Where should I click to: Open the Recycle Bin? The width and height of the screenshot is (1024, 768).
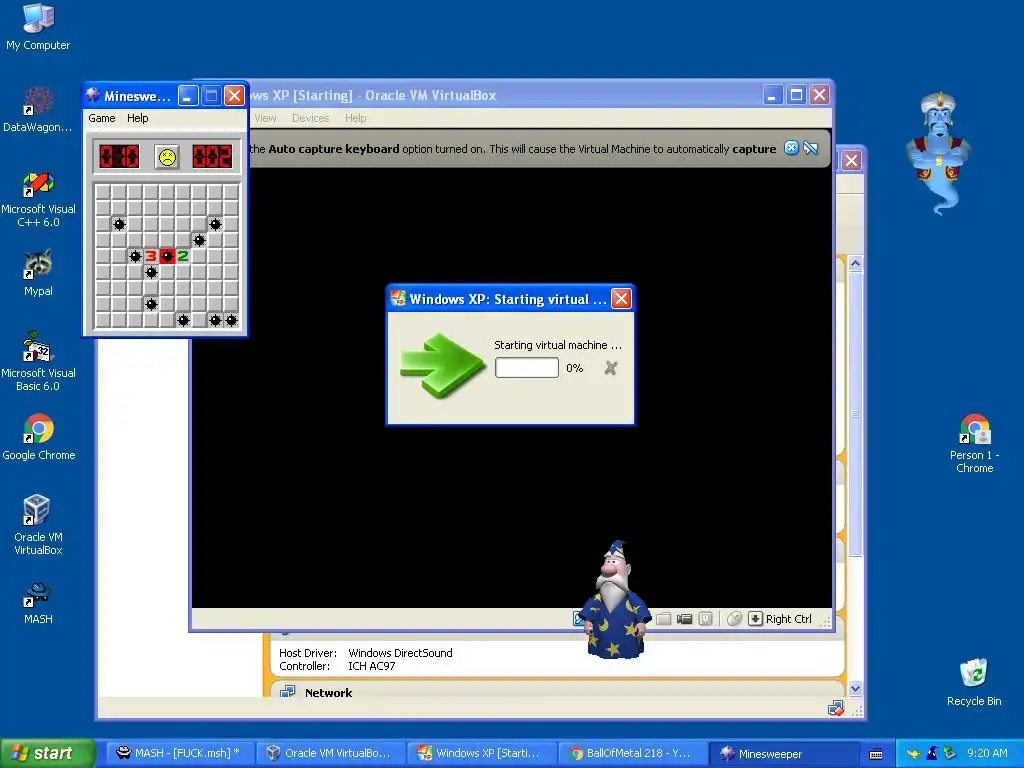coord(974,682)
